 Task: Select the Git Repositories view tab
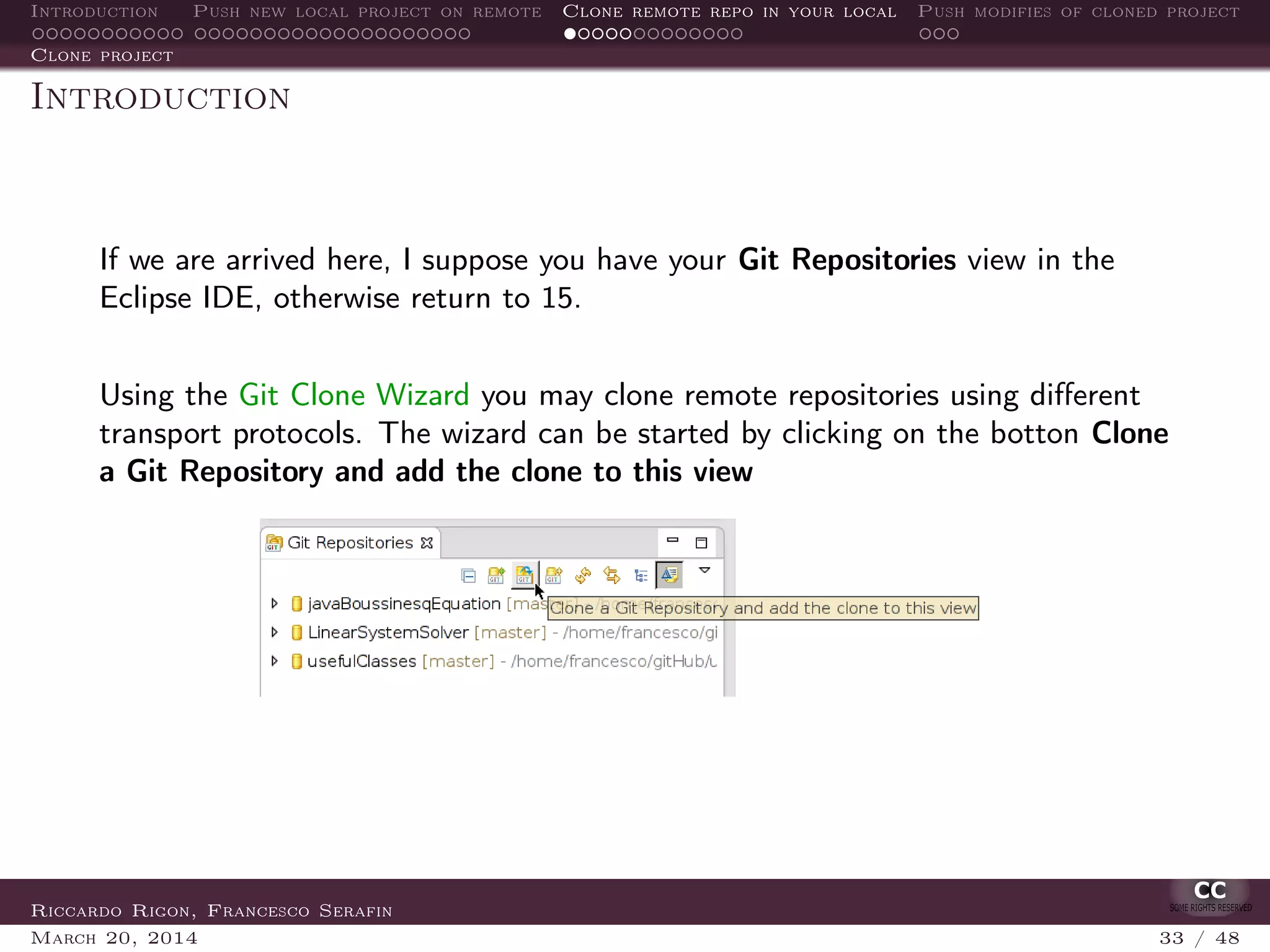coord(350,543)
